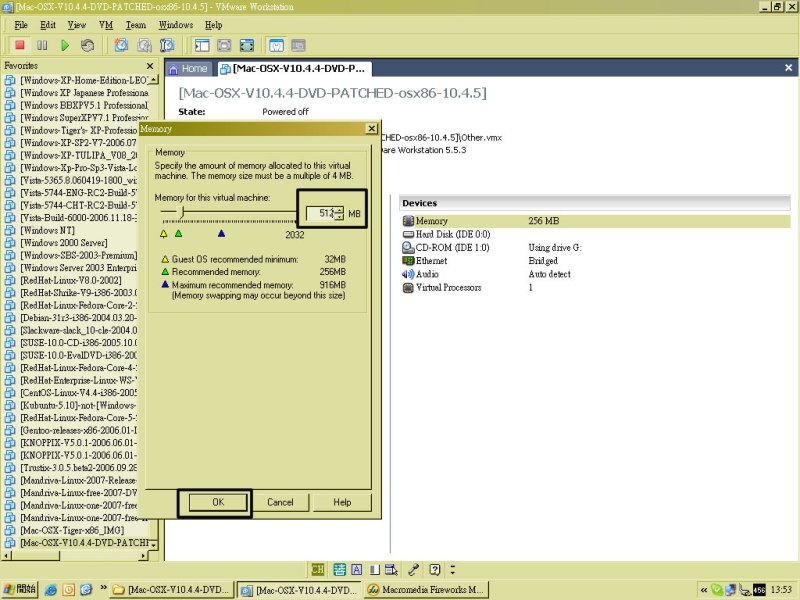Expand the hidden system tray icons chevron

point(704,590)
